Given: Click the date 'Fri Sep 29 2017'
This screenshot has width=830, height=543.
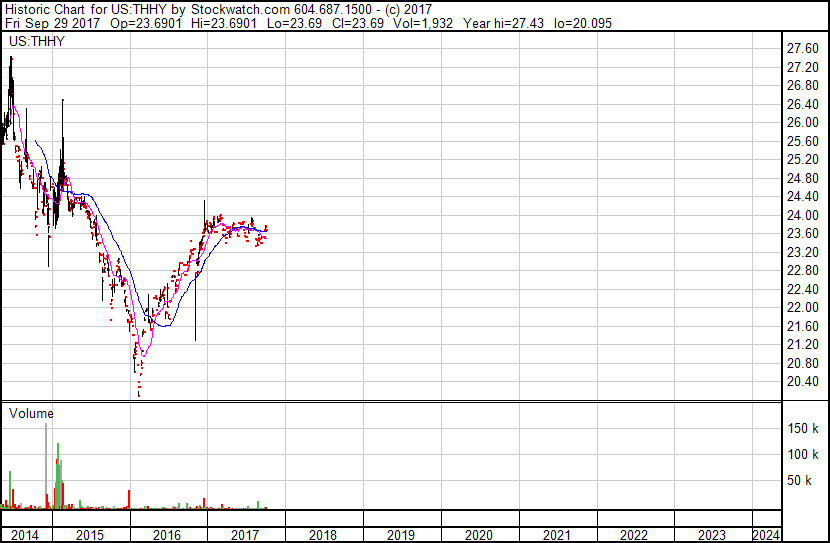Looking at the screenshot, I should pos(52,23).
